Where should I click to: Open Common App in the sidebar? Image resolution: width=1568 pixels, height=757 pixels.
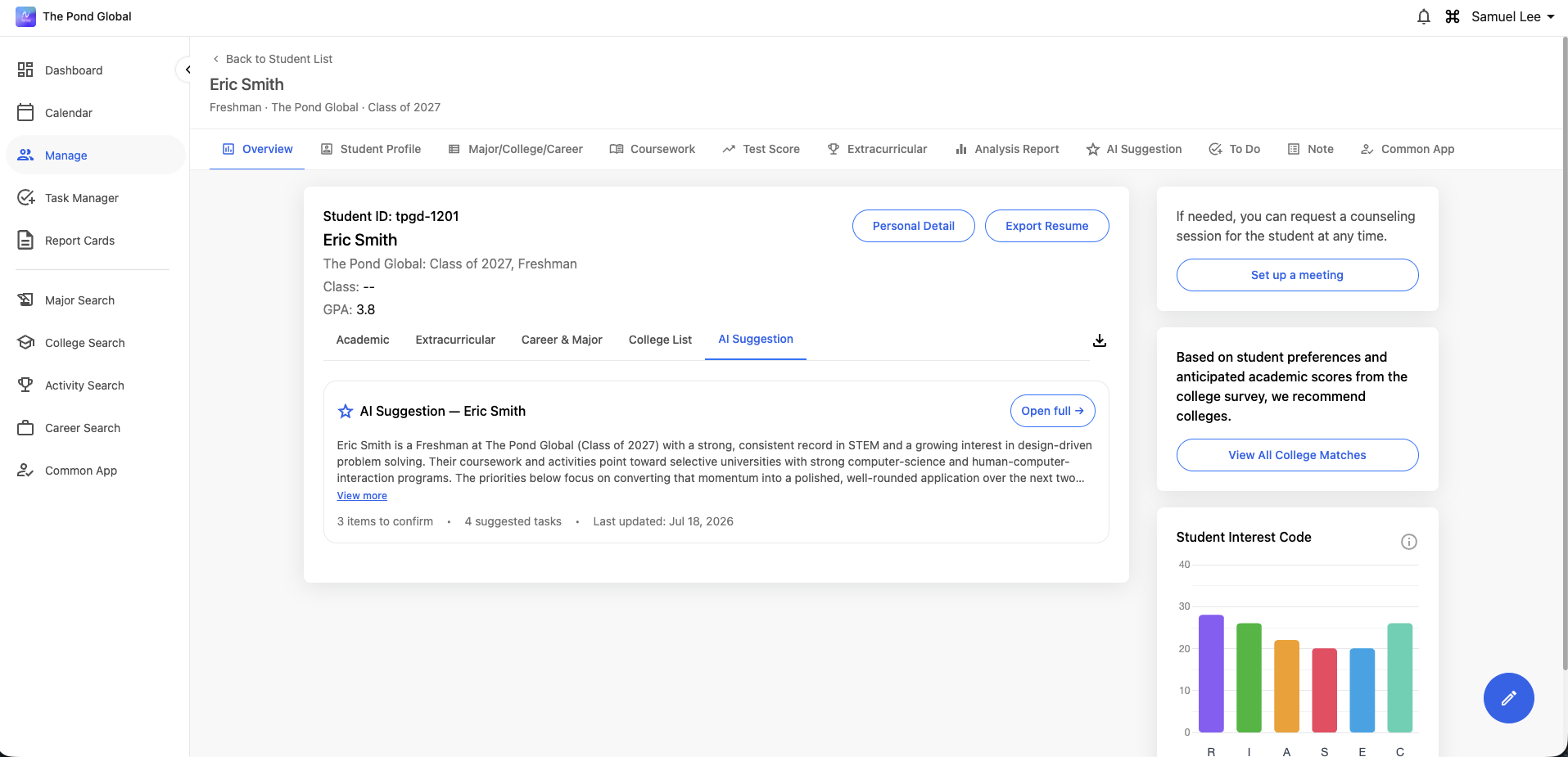click(96, 471)
